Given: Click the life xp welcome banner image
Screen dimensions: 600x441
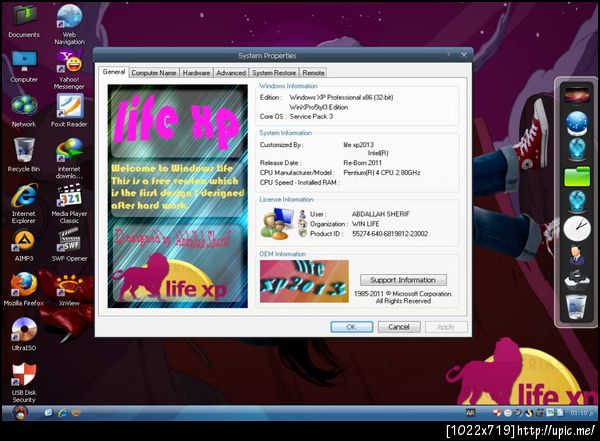Looking at the screenshot, I should 178,196.
